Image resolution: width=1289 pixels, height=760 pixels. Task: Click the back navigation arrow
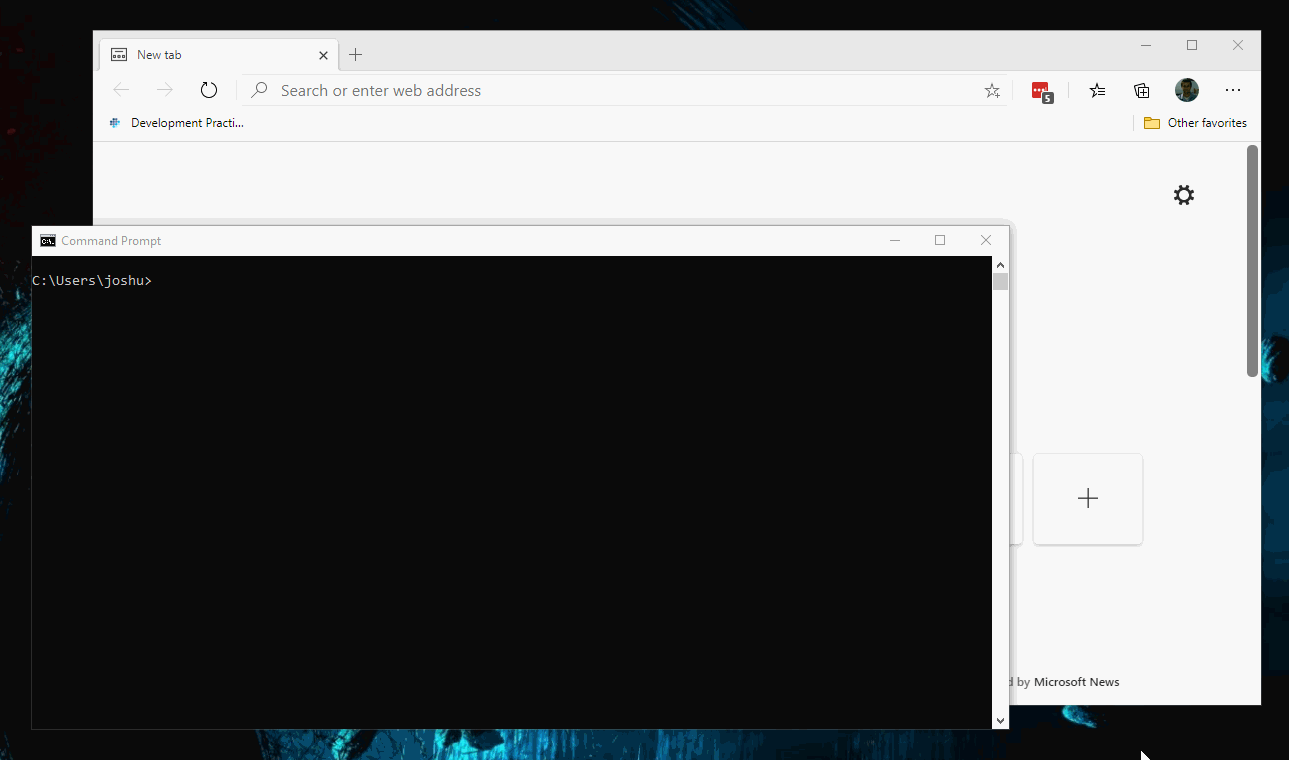120,89
